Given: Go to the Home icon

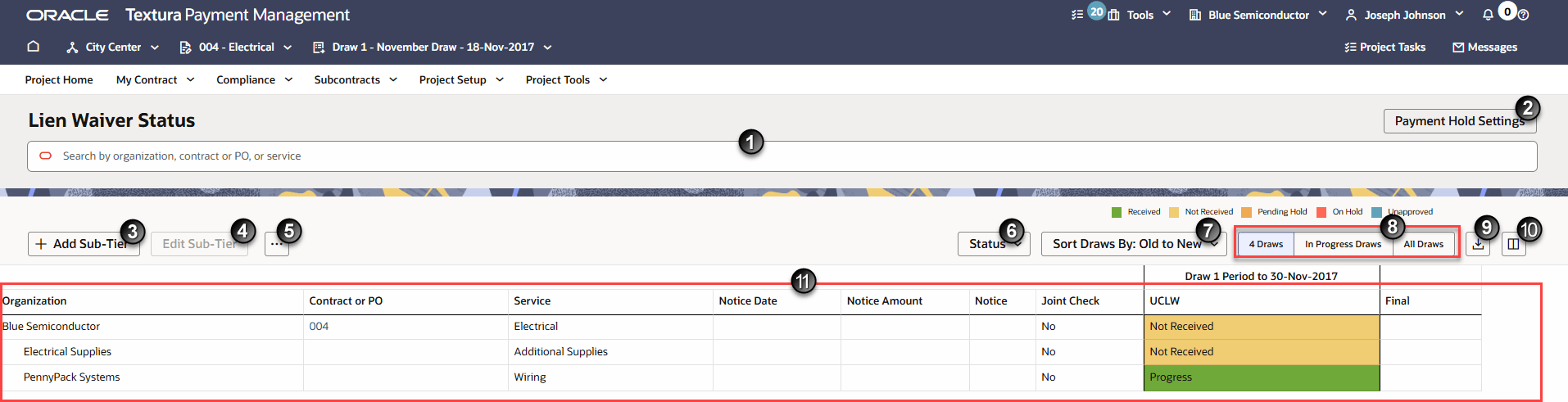Looking at the screenshot, I should coord(34,47).
